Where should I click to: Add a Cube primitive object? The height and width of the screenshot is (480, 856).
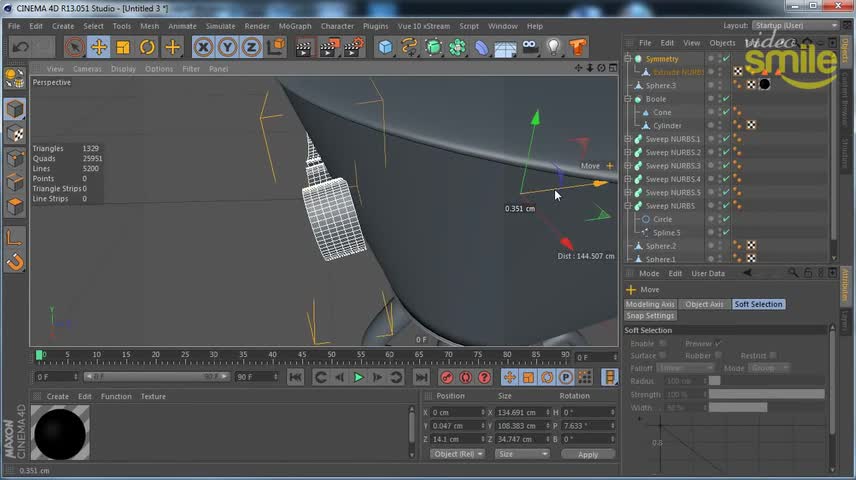point(385,47)
